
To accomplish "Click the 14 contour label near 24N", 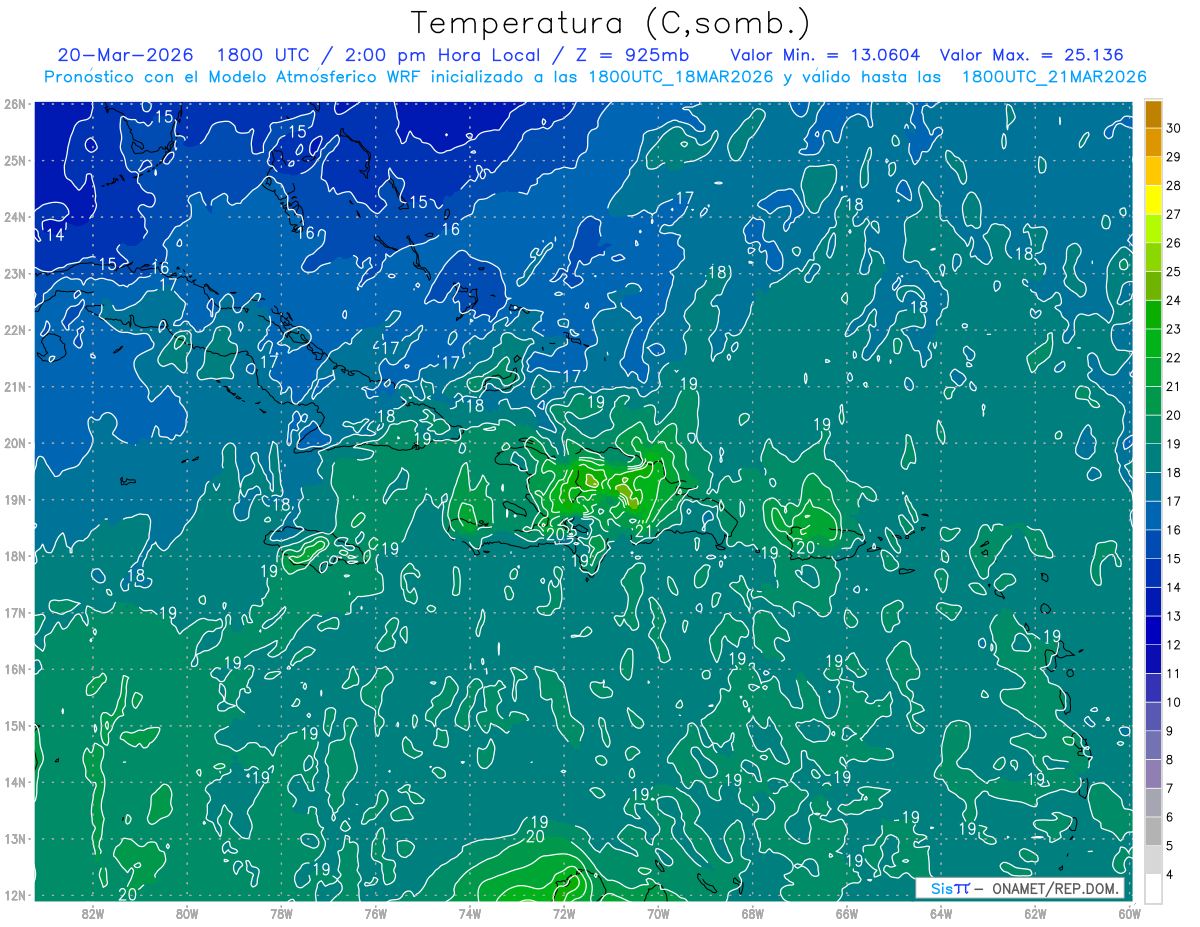I will click(x=56, y=235).
